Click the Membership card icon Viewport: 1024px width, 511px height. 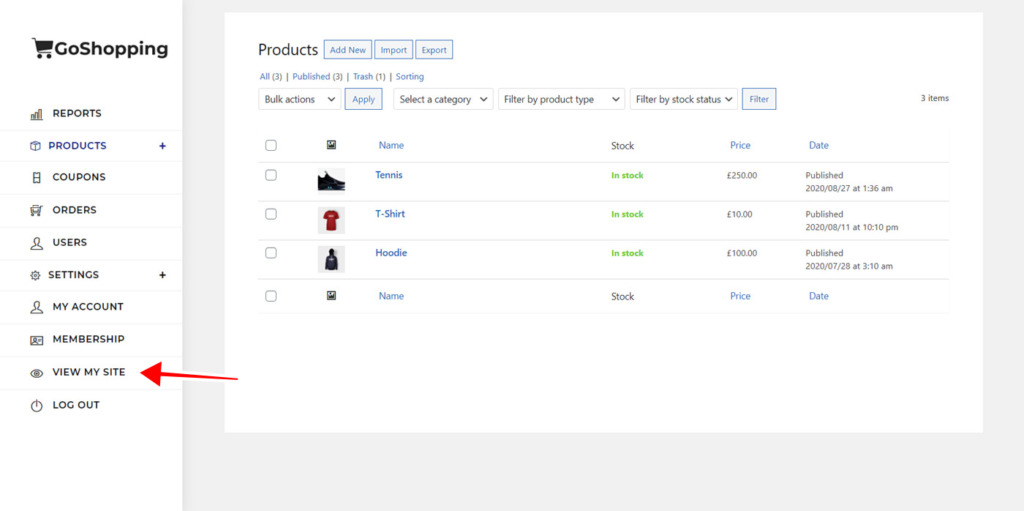click(x=37, y=340)
